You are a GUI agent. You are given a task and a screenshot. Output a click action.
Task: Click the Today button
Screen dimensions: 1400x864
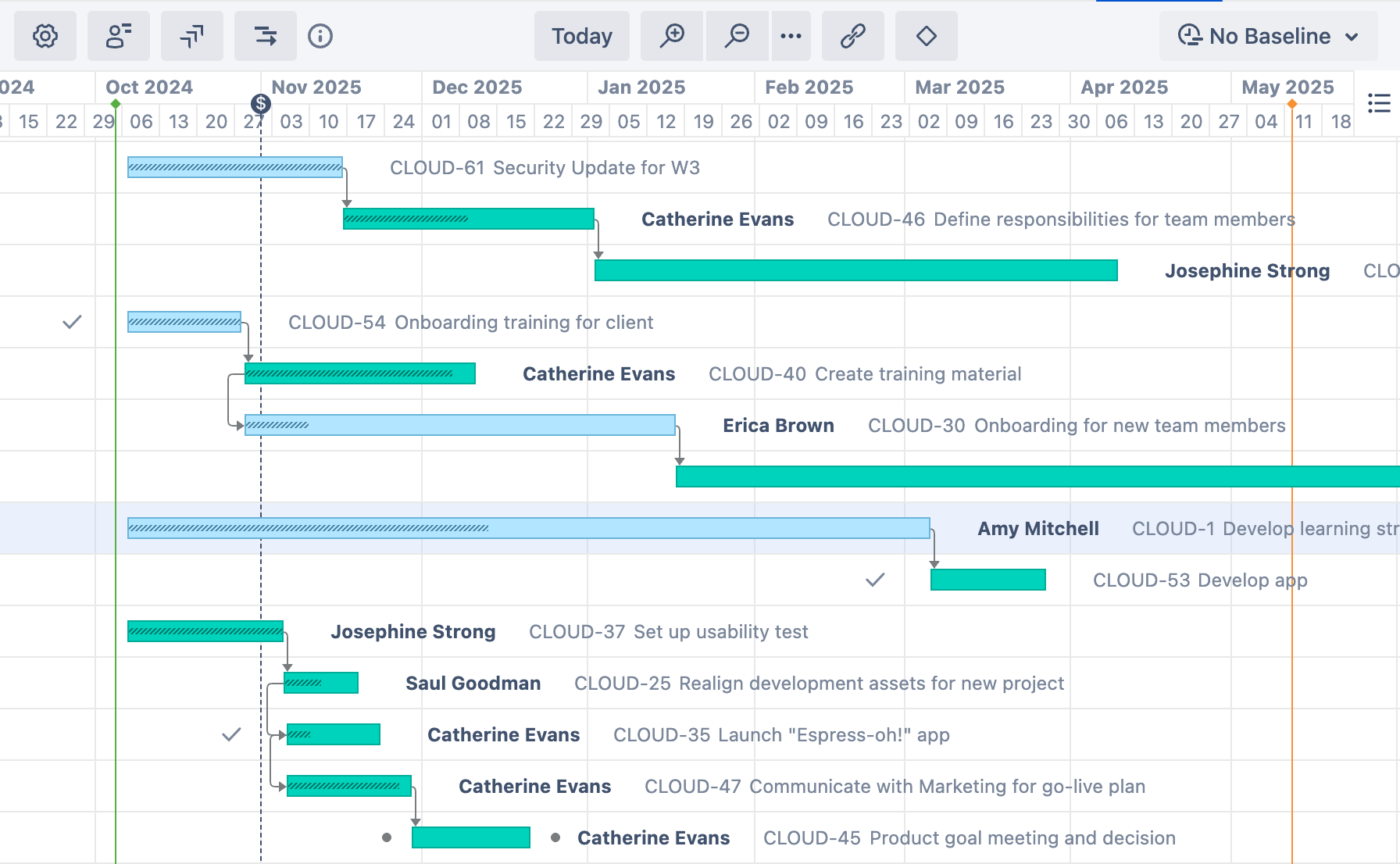[x=581, y=36]
